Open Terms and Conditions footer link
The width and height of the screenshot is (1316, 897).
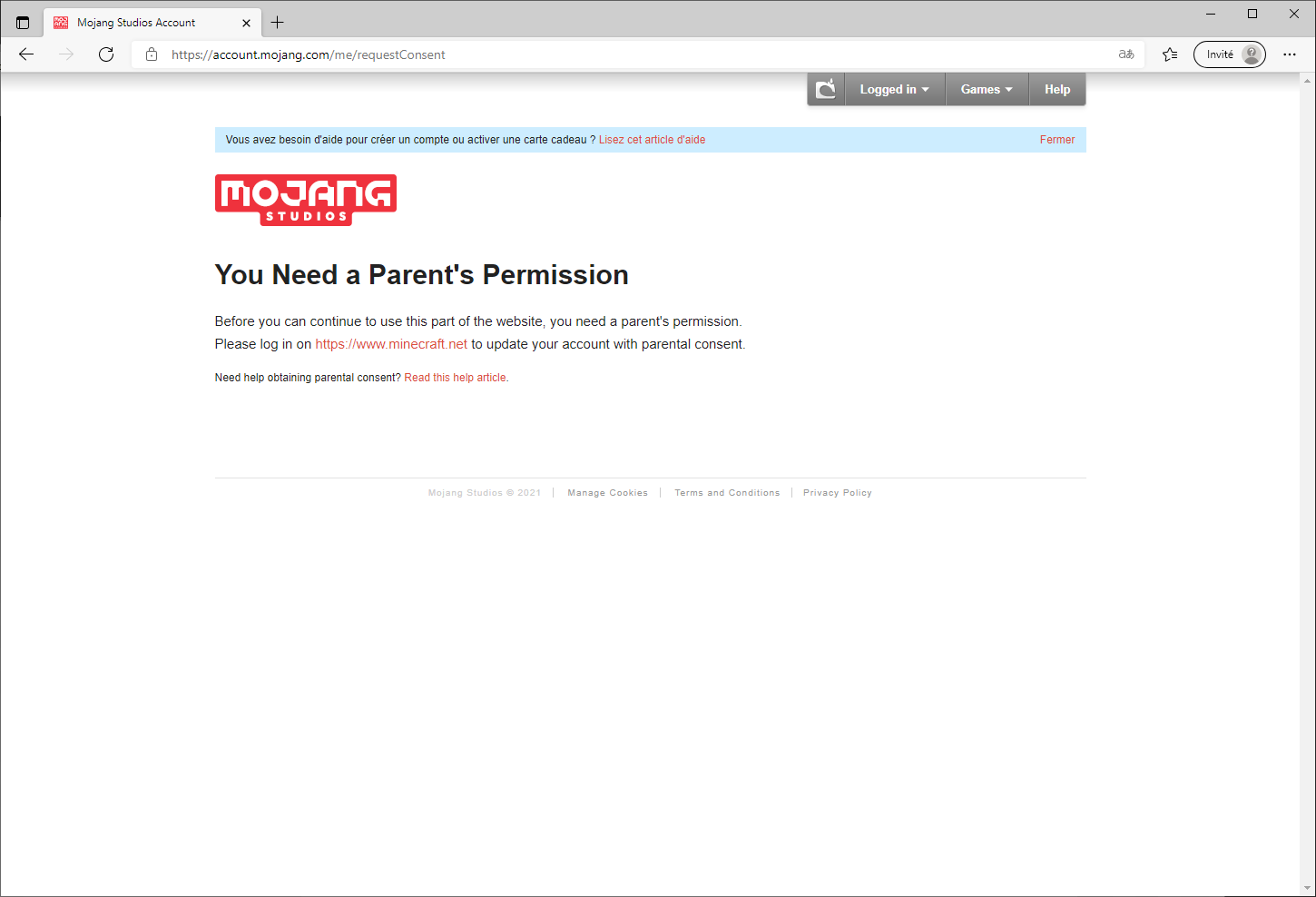pos(727,493)
